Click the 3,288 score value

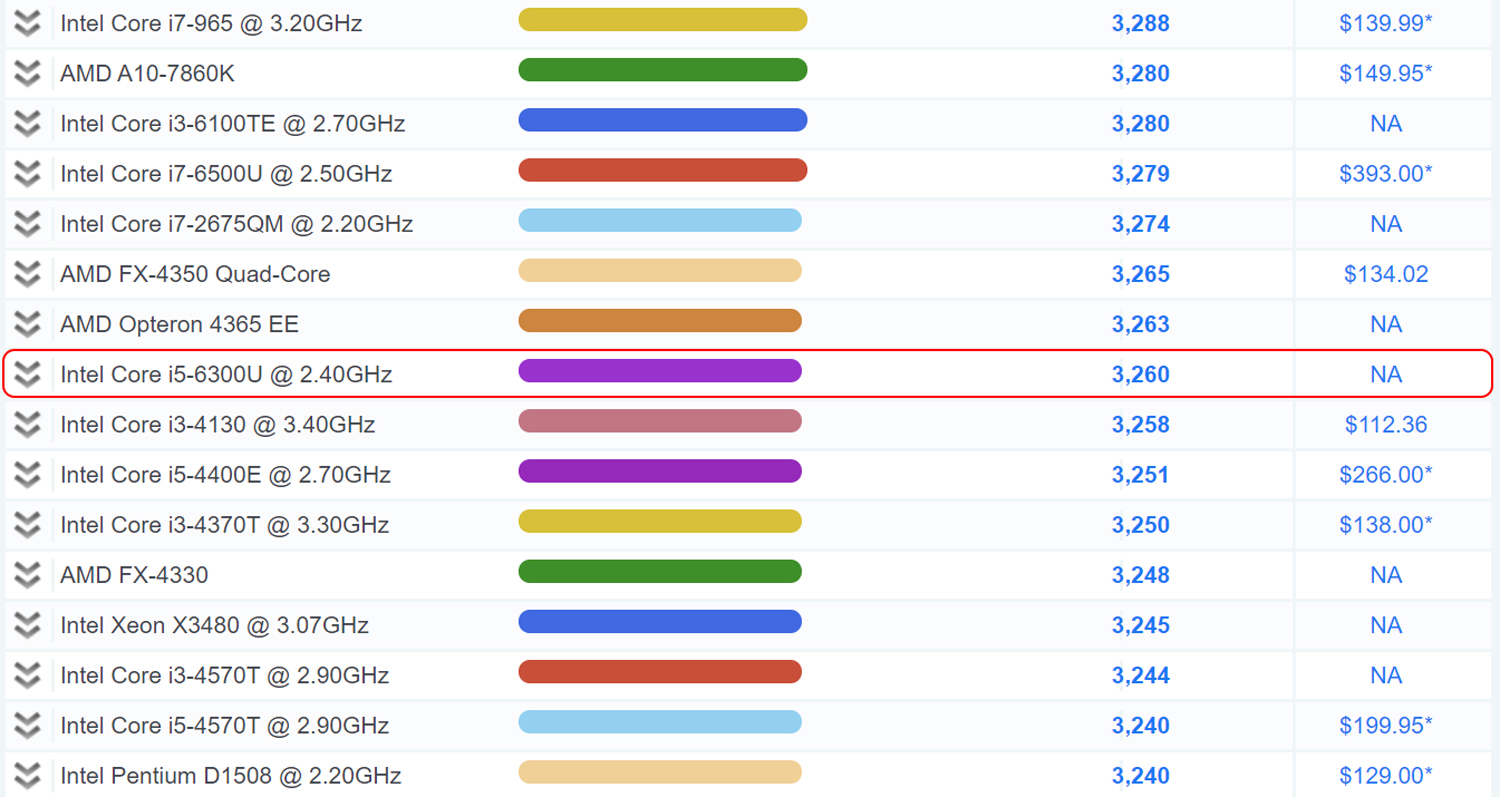tap(1141, 23)
